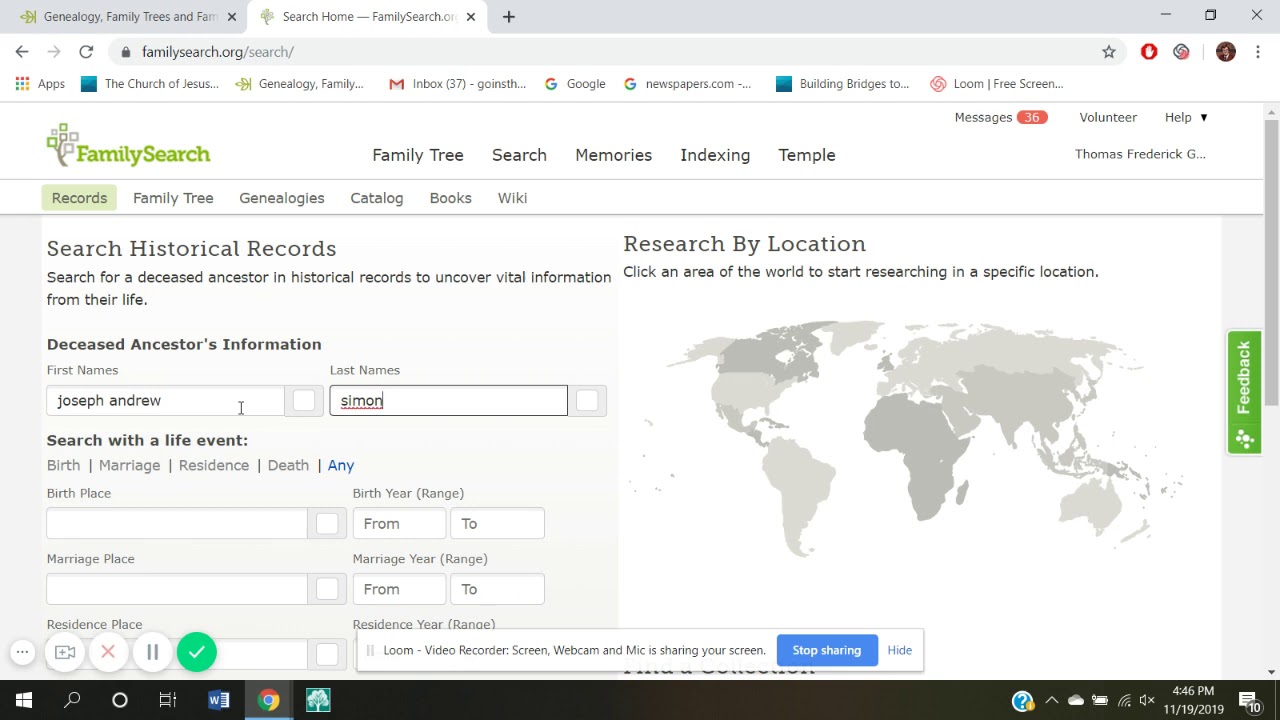
Task: Click the taskbar help question mark icon
Action: pos(1022,701)
